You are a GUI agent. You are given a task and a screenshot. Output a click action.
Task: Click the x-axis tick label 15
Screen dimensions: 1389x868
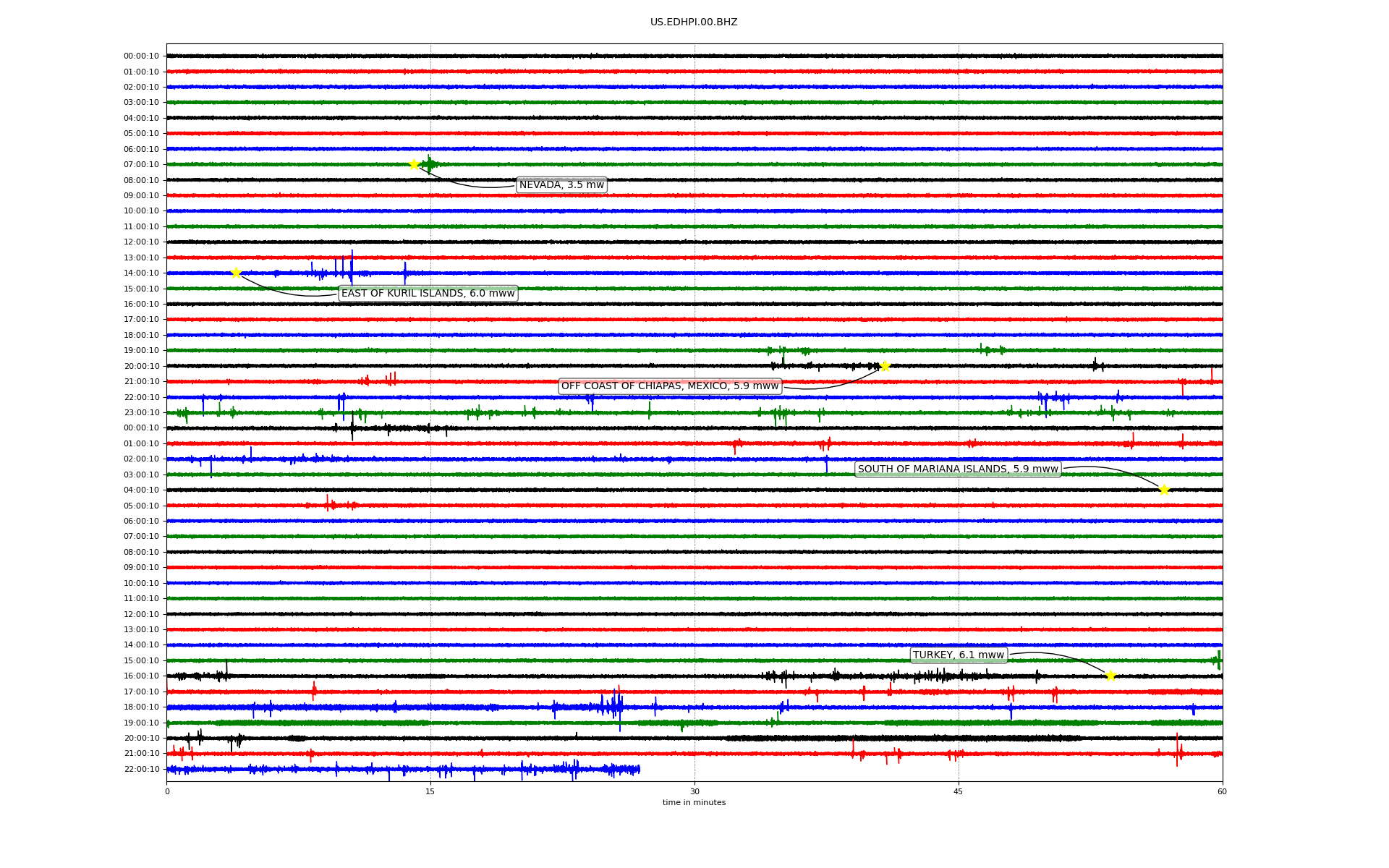(x=430, y=791)
